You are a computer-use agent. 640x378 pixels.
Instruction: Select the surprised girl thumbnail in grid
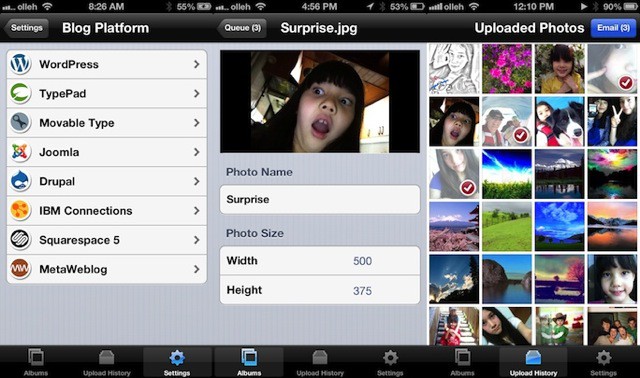pos(454,122)
